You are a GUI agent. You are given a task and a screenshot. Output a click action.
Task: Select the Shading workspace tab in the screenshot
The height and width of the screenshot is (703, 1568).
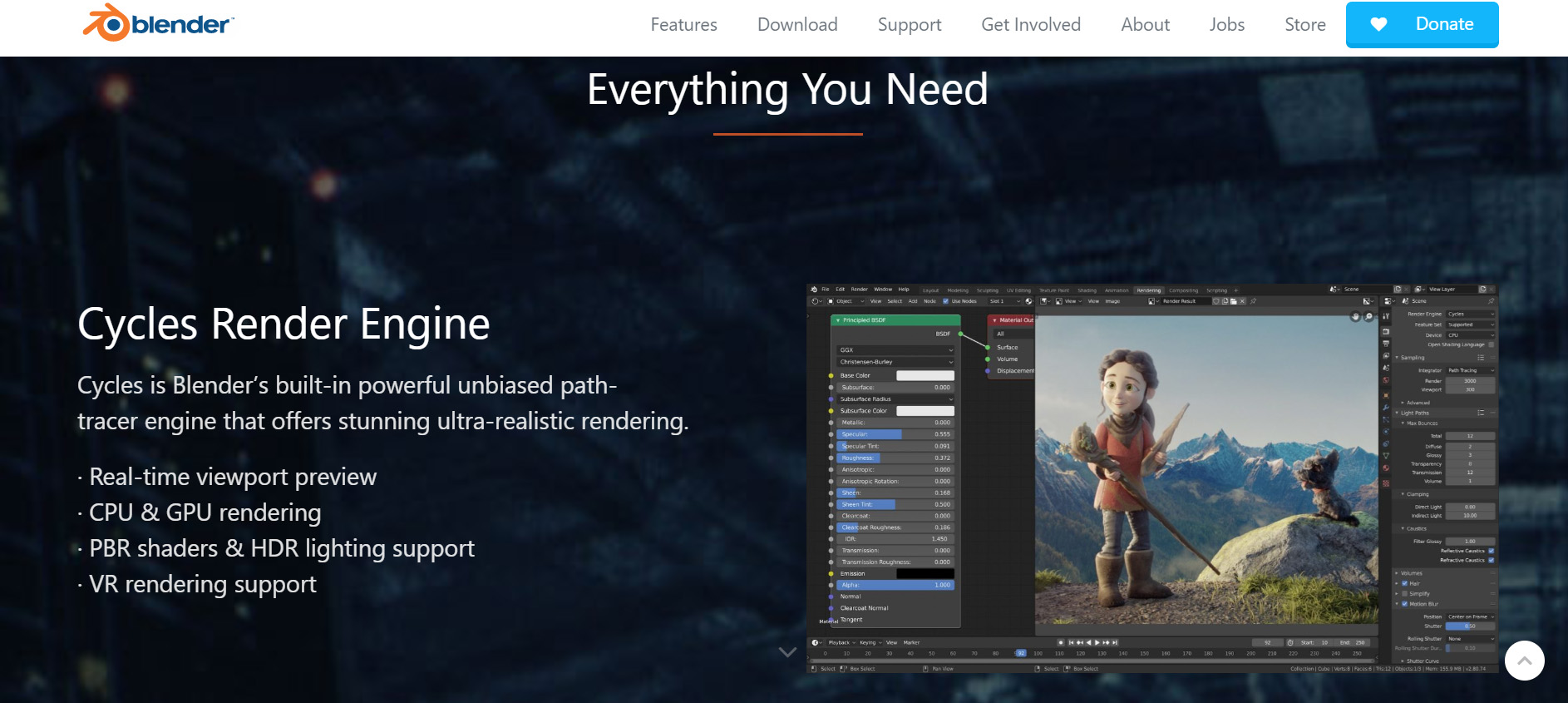click(1087, 290)
